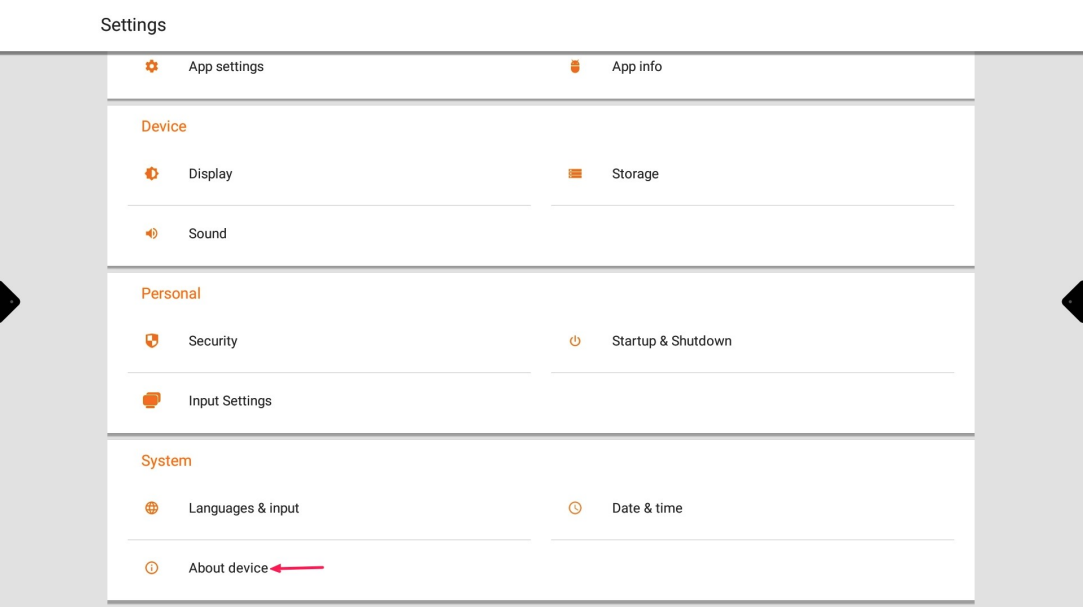Viewport: 1084px width, 609px height.
Task: Open the App settings entry
Action: pos(226,67)
